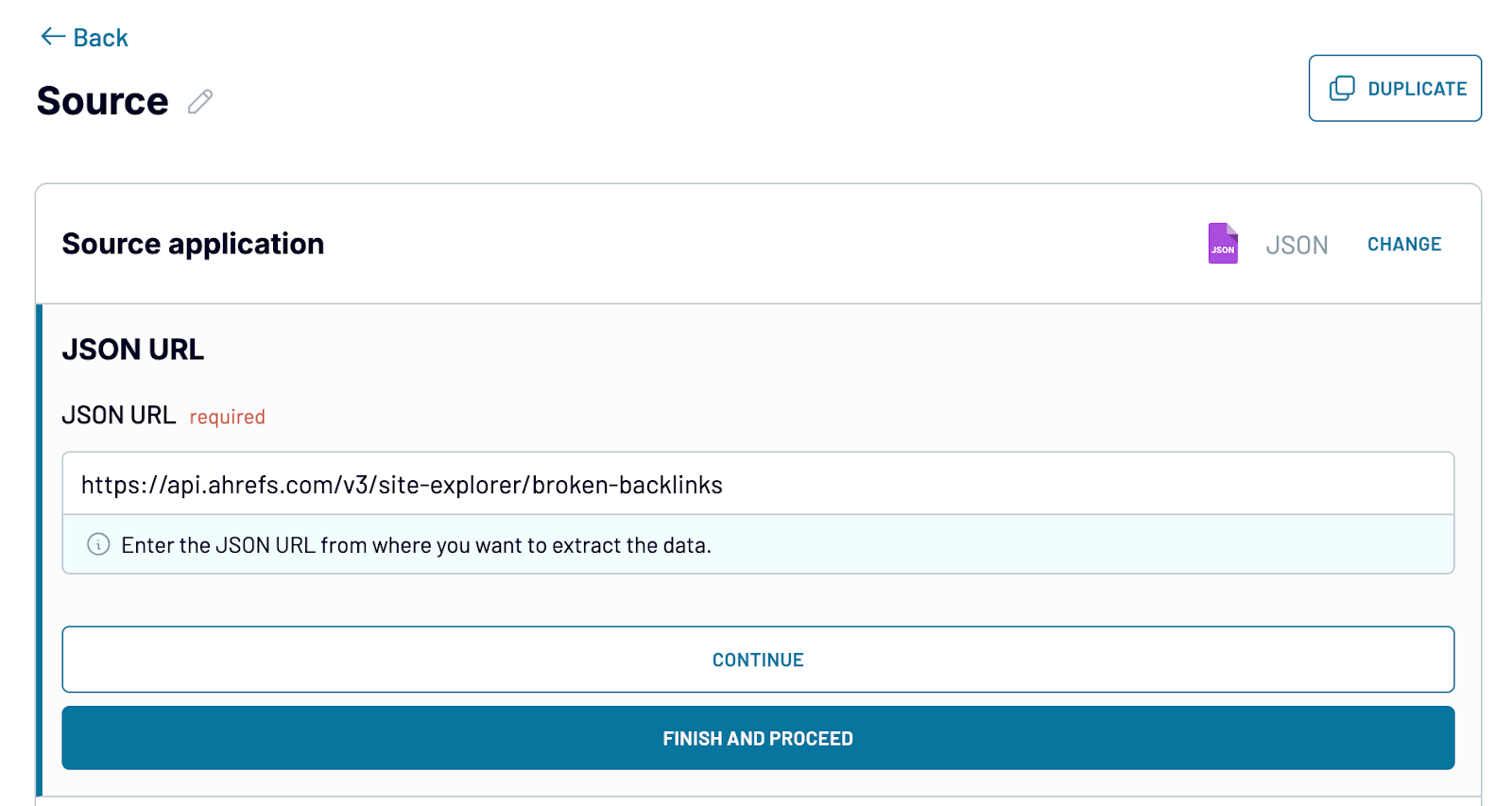Click the back arrow icon
The image size is (1512, 806).
pos(52,37)
